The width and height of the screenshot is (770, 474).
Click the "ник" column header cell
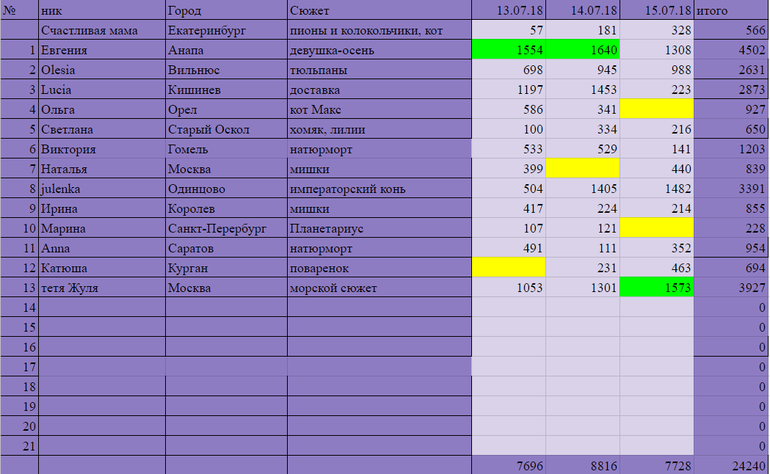100,10
